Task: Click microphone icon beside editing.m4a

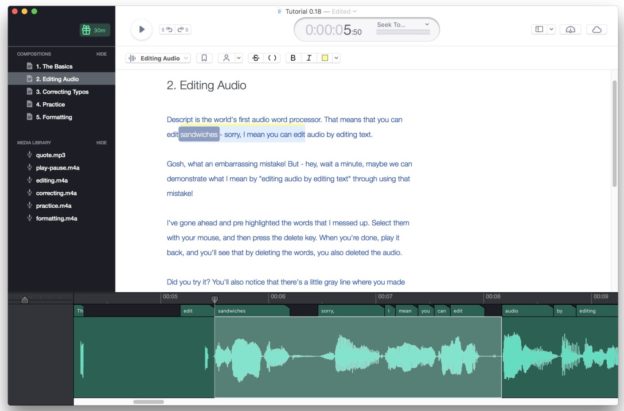Action: point(29,180)
